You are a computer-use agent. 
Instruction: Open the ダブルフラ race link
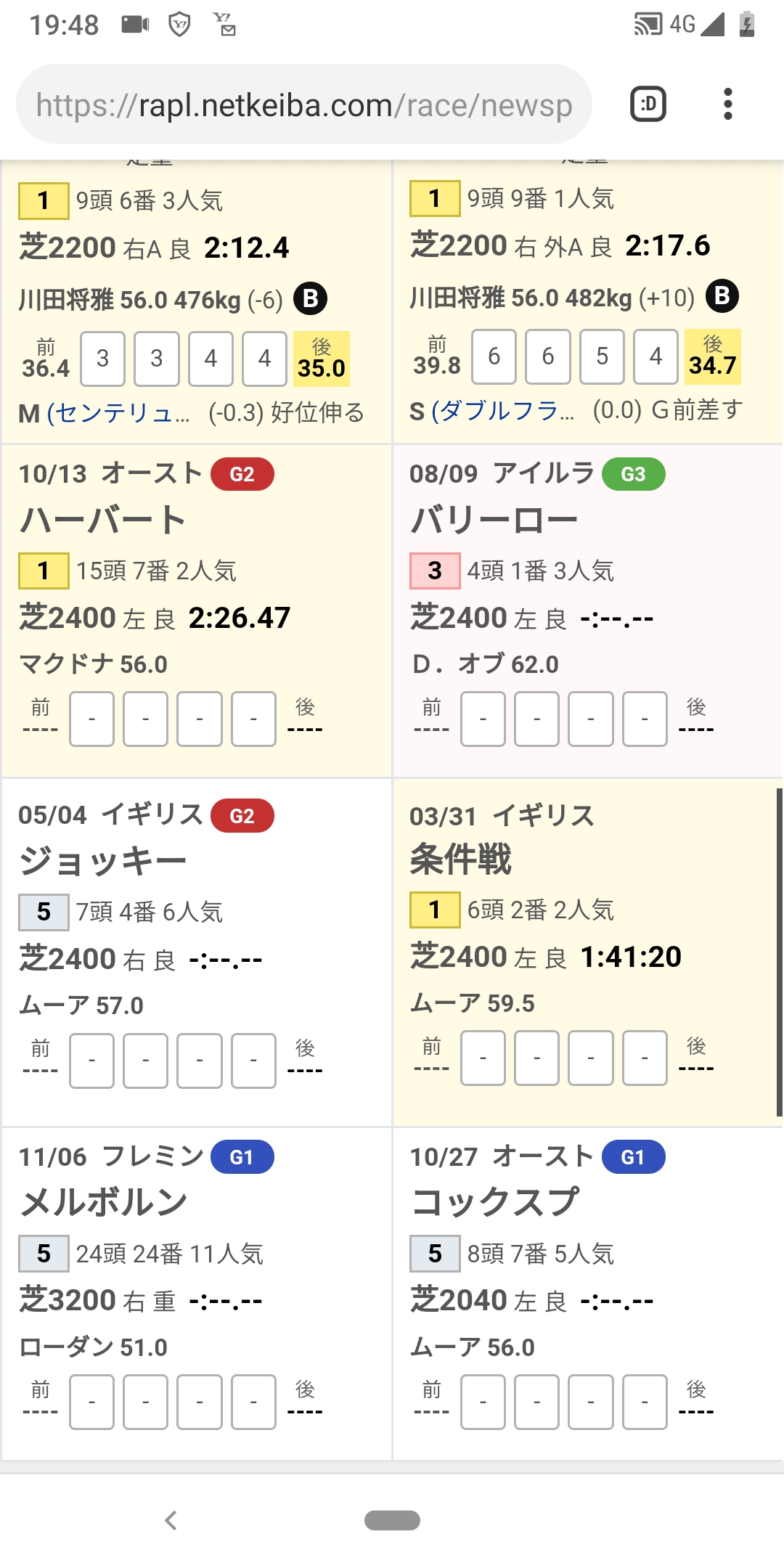[502, 411]
